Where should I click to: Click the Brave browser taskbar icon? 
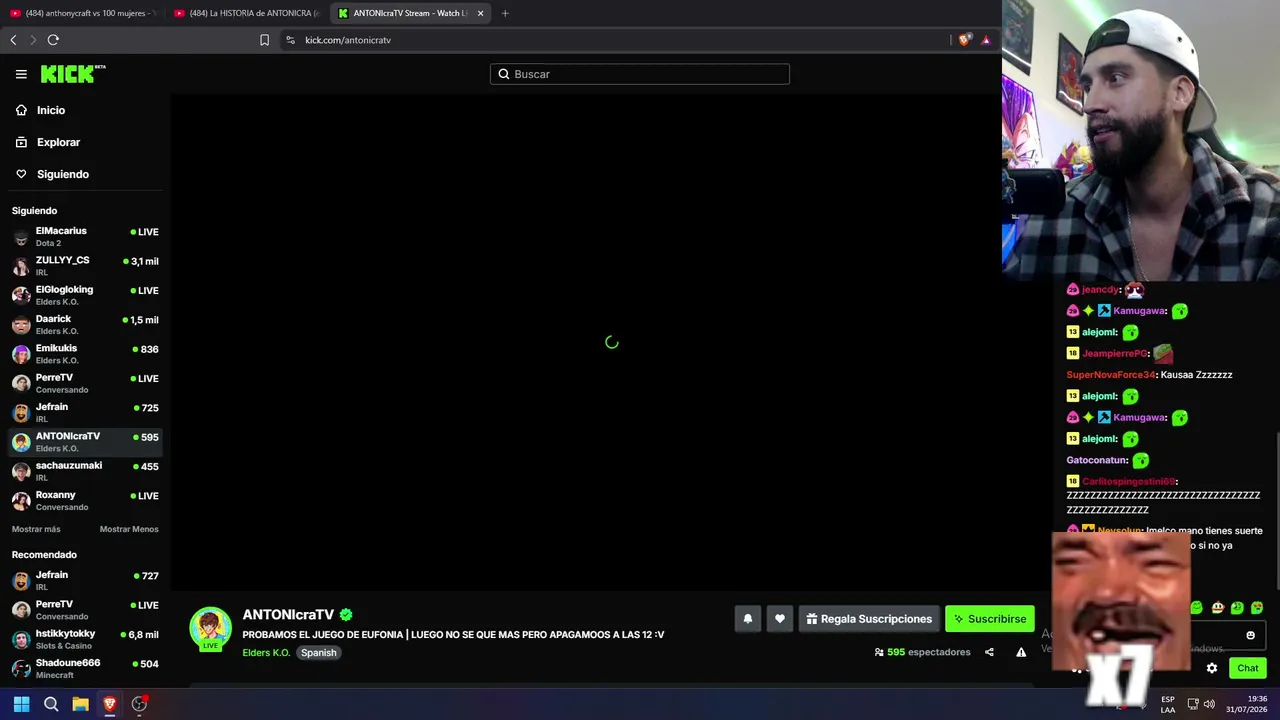point(110,704)
